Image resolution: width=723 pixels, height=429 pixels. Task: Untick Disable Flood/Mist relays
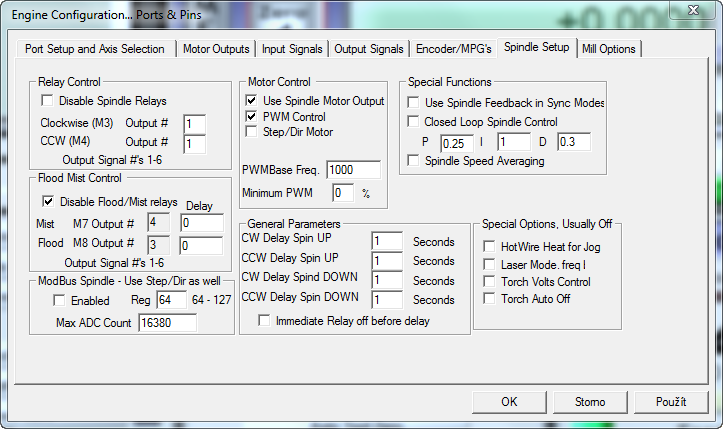46,202
